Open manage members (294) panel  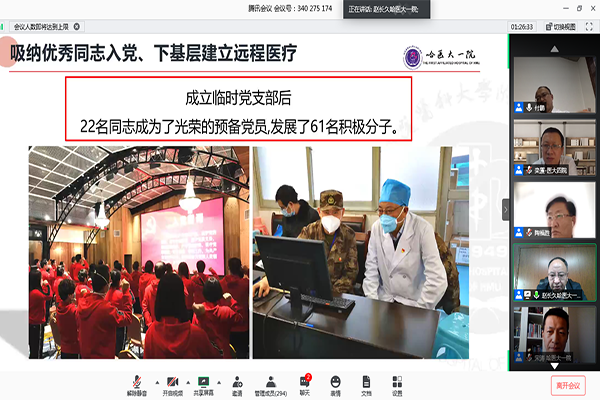point(271,384)
